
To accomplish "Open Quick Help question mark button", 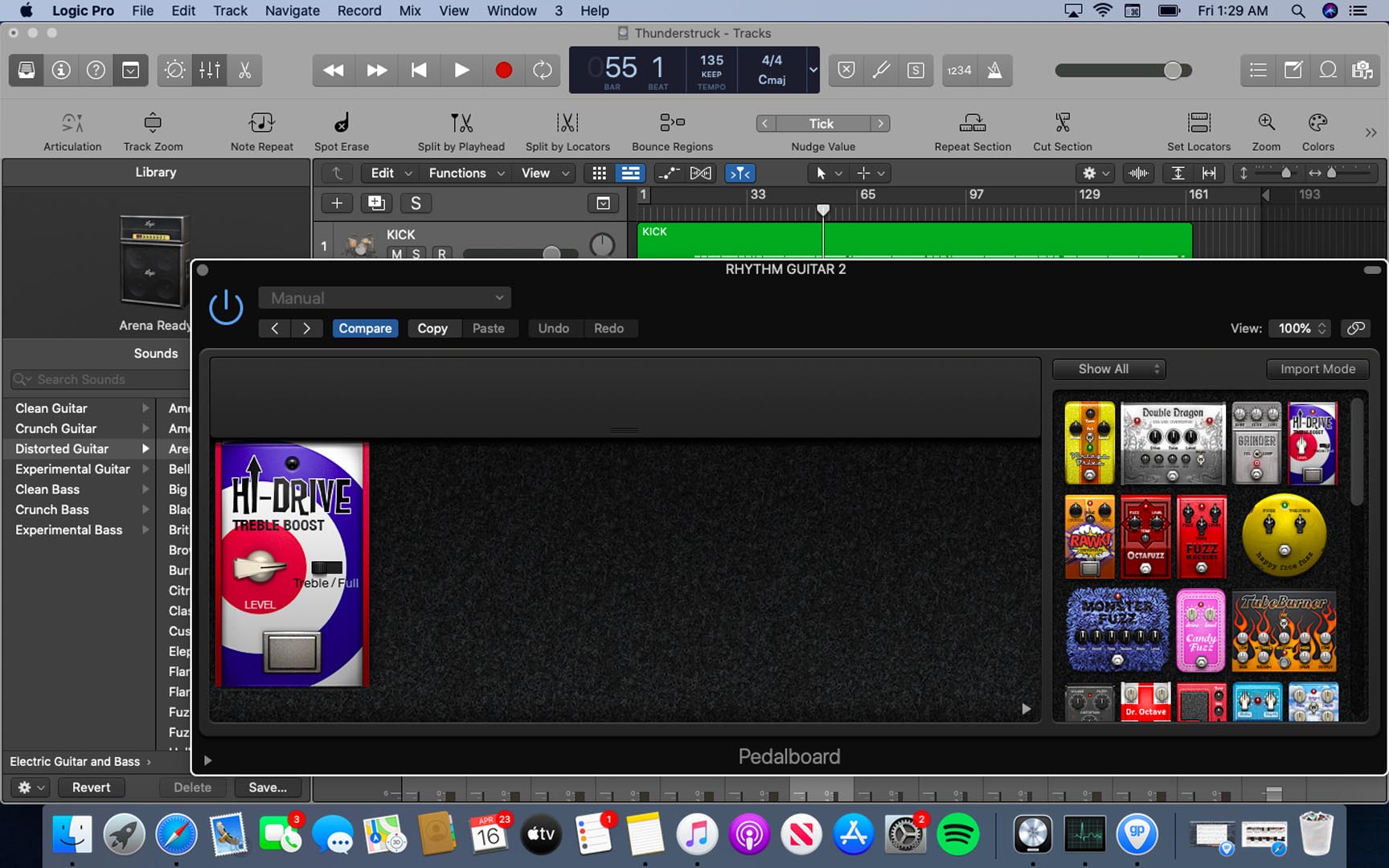I will [x=96, y=70].
